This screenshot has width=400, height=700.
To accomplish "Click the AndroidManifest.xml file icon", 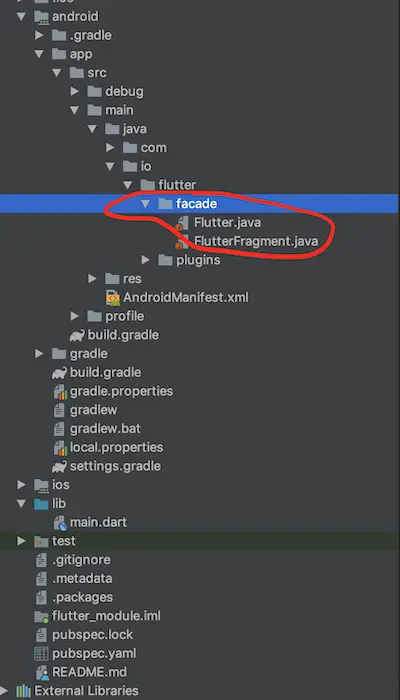I will pyautogui.click(x=113, y=297).
